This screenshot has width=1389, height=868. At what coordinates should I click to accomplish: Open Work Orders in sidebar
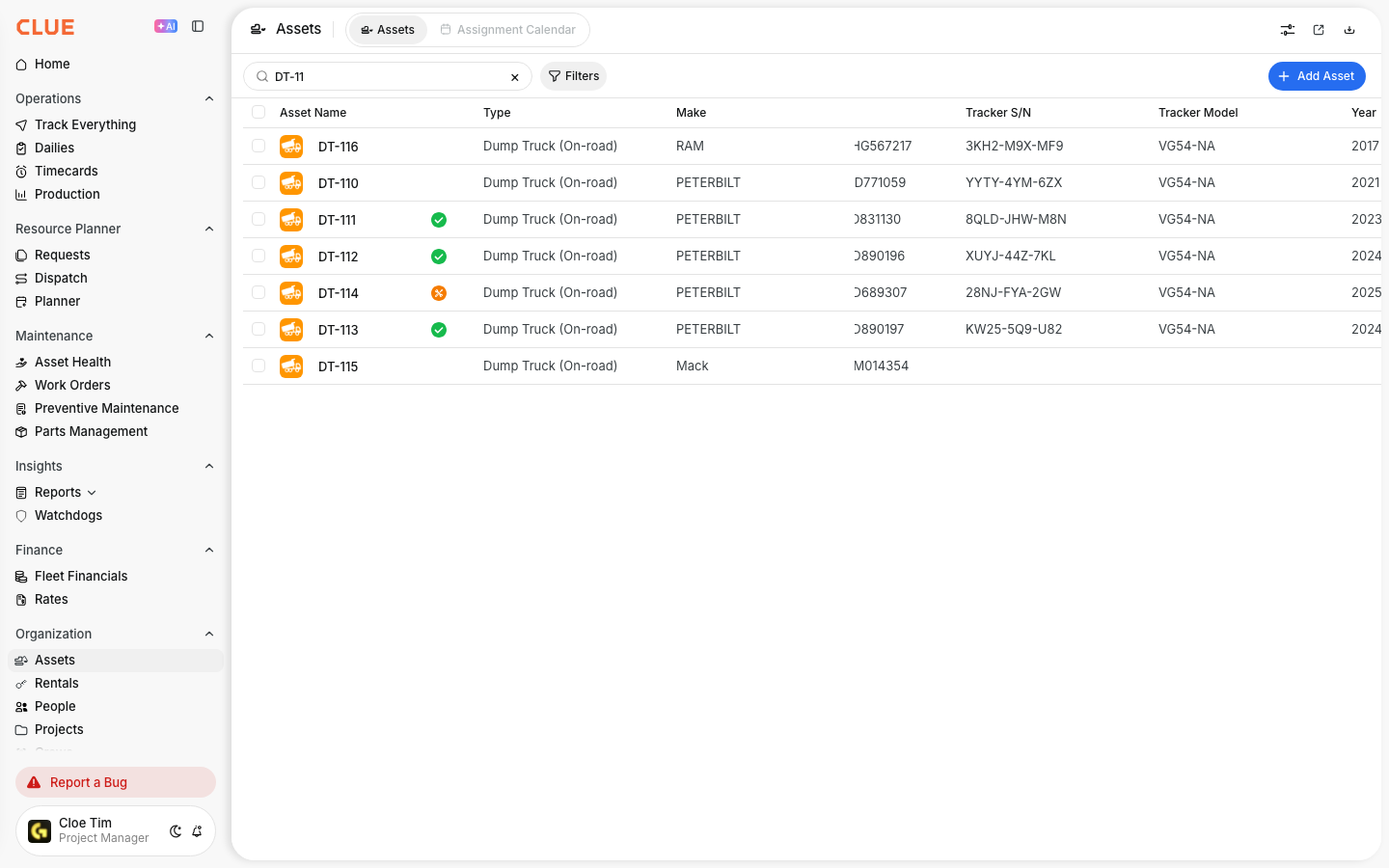[72, 385]
